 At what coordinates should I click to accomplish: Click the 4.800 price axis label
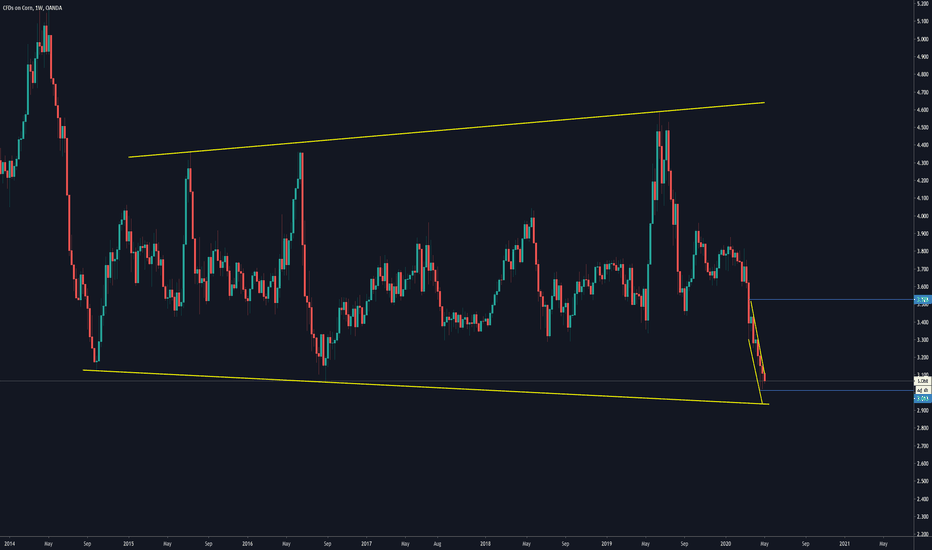coord(922,74)
